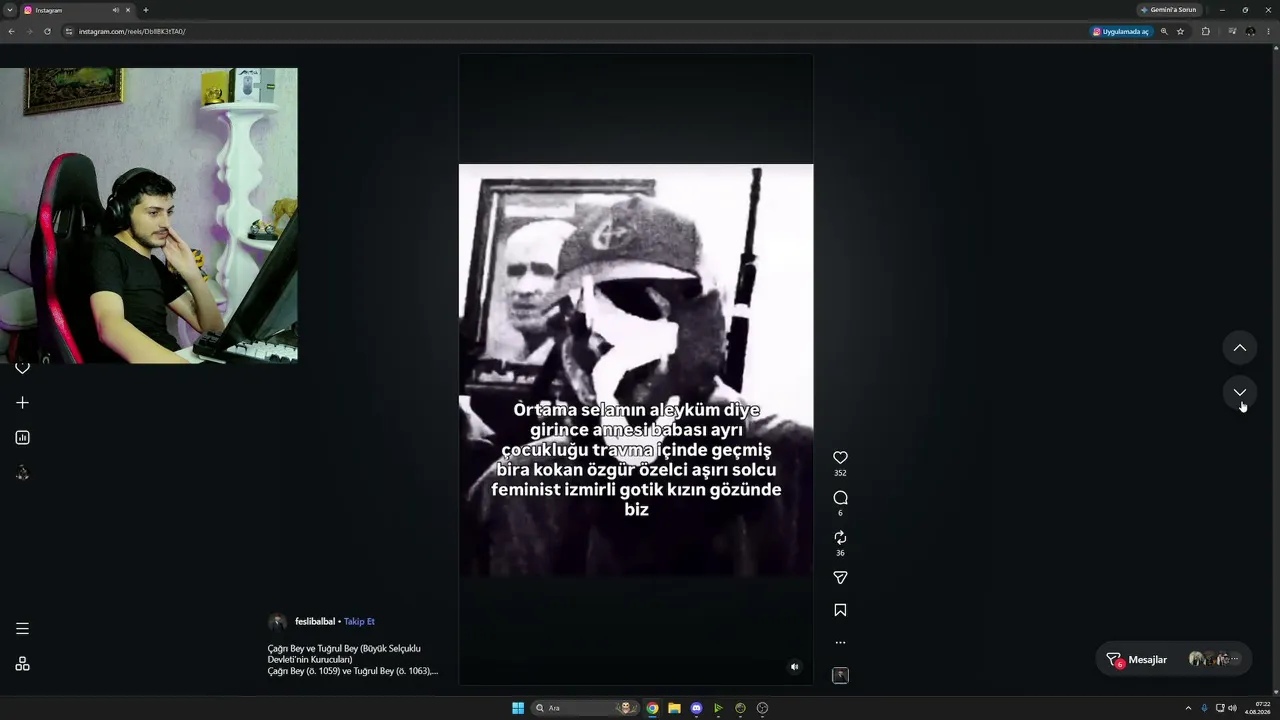Open Discord from the taskbar
The image size is (1280, 720).
pos(696,708)
